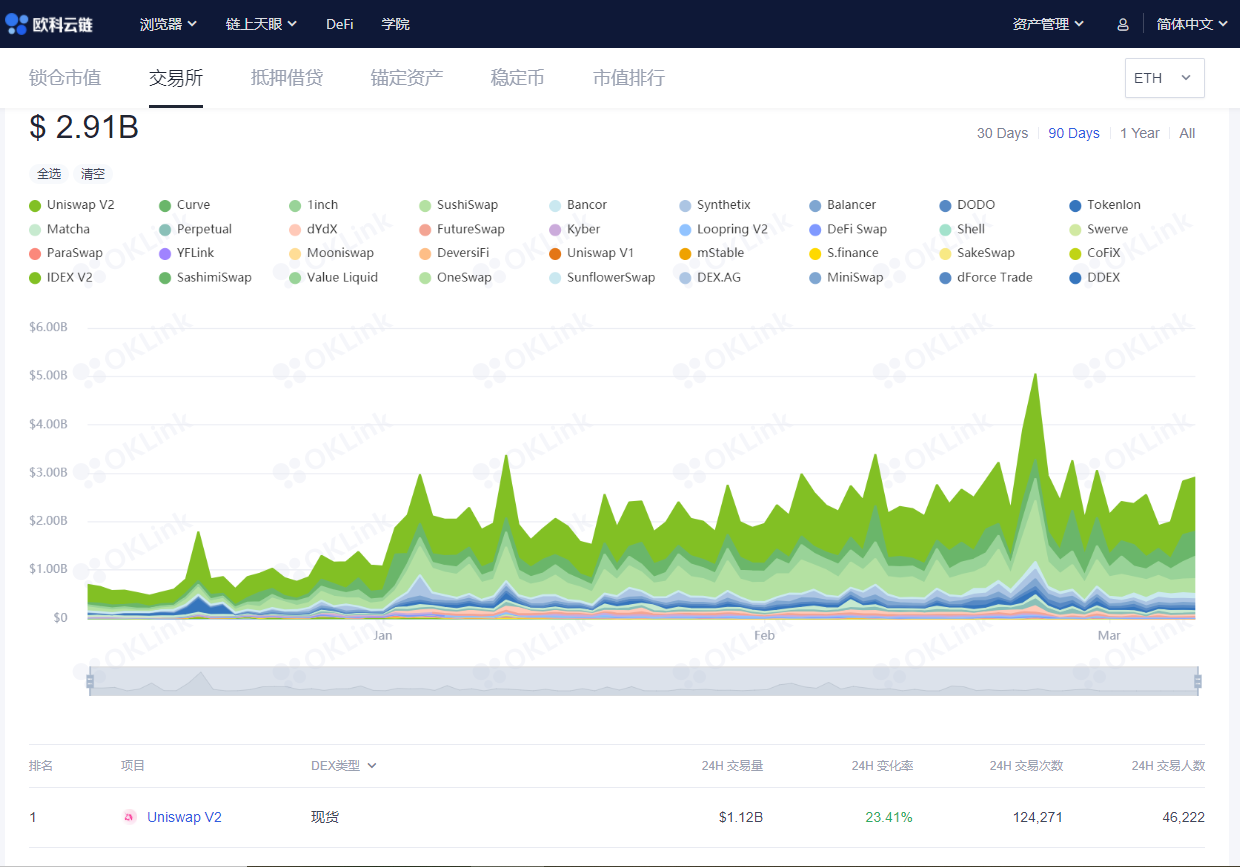Click the left handle of range slider
The height and width of the screenshot is (867, 1240).
tap(90, 681)
